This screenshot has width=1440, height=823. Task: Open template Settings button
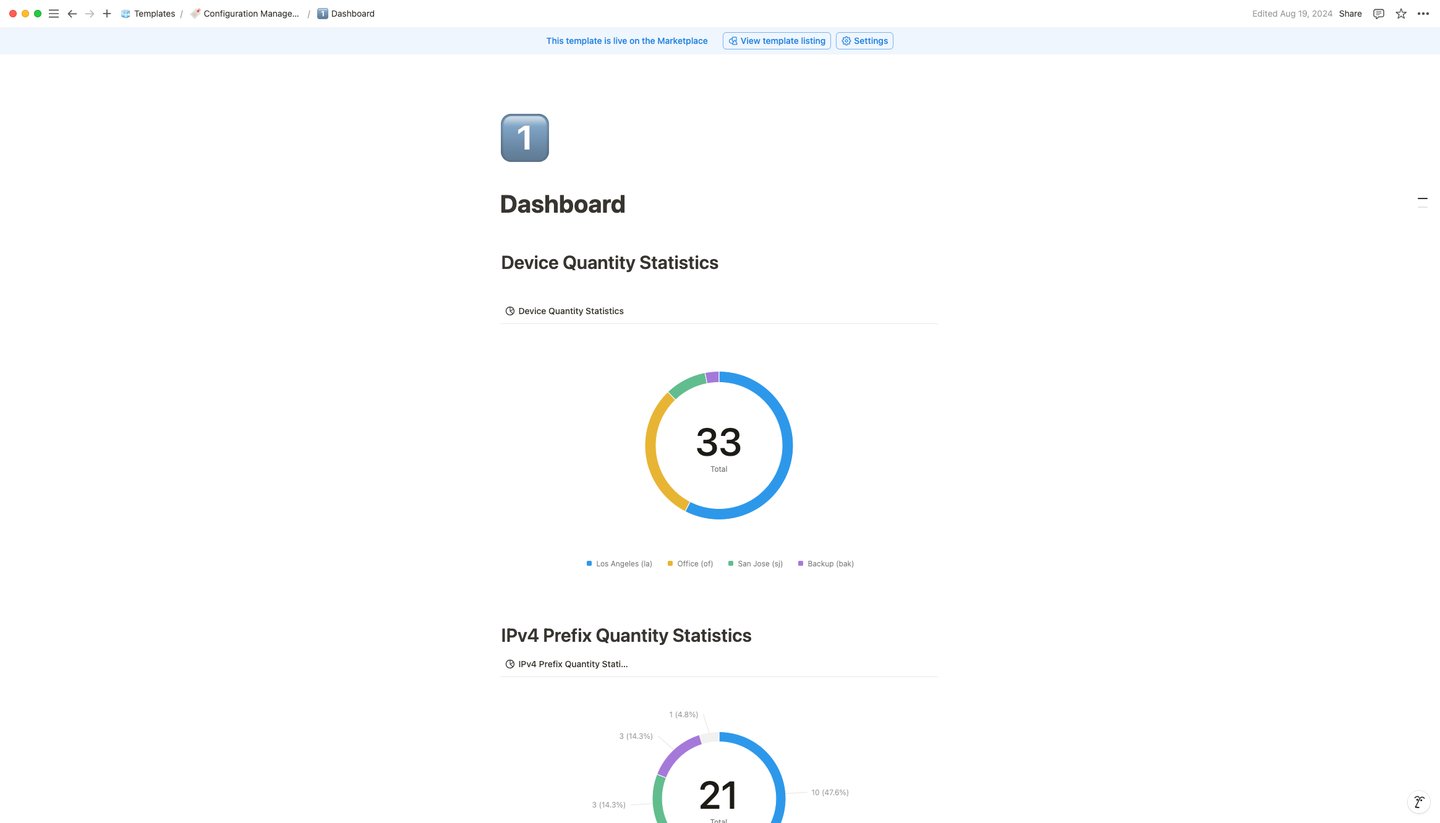864,41
